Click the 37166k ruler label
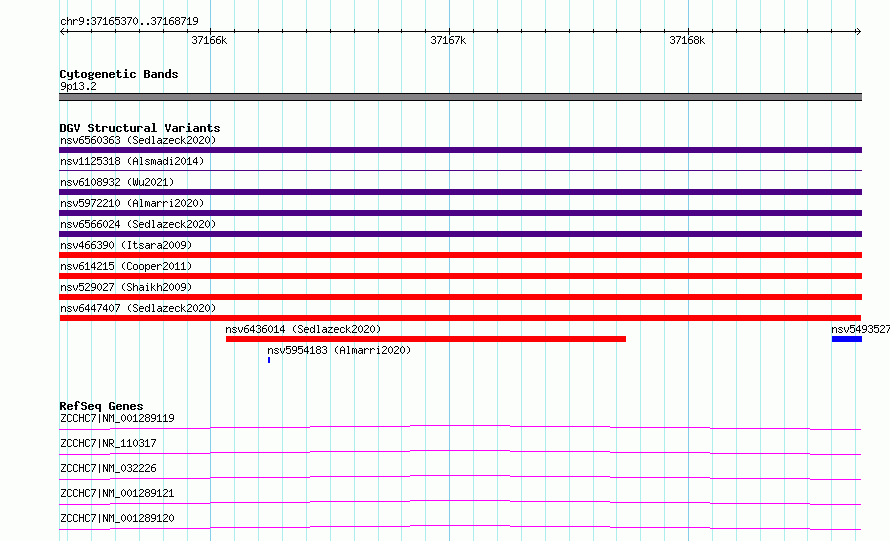This screenshot has height=541, width=890. [x=209, y=40]
